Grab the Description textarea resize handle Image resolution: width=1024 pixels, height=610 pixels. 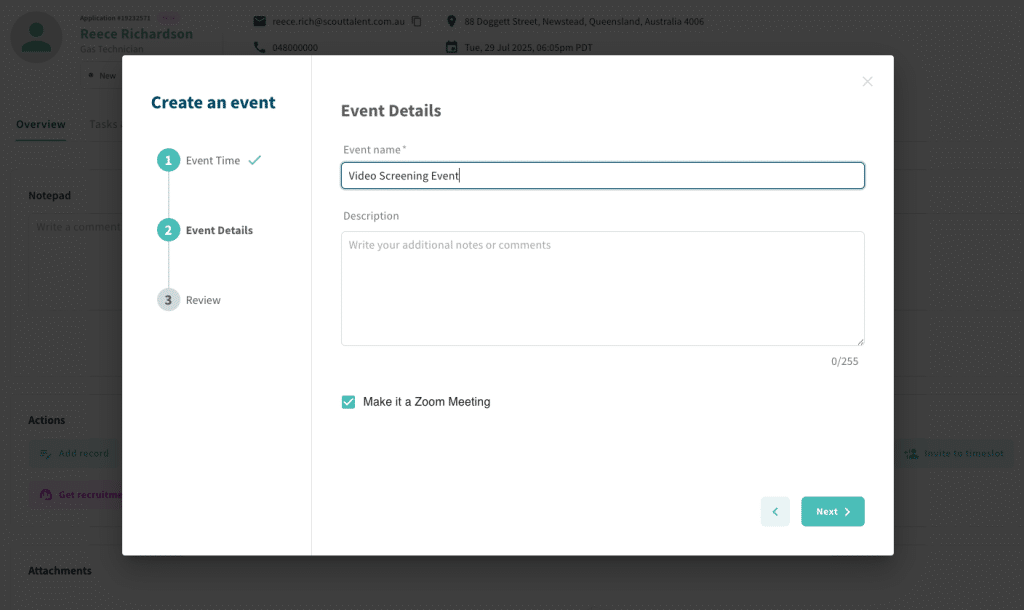(x=860, y=341)
